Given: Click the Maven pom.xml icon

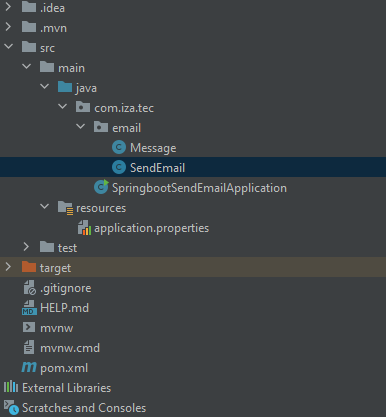Looking at the screenshot, I should point(29,367).
